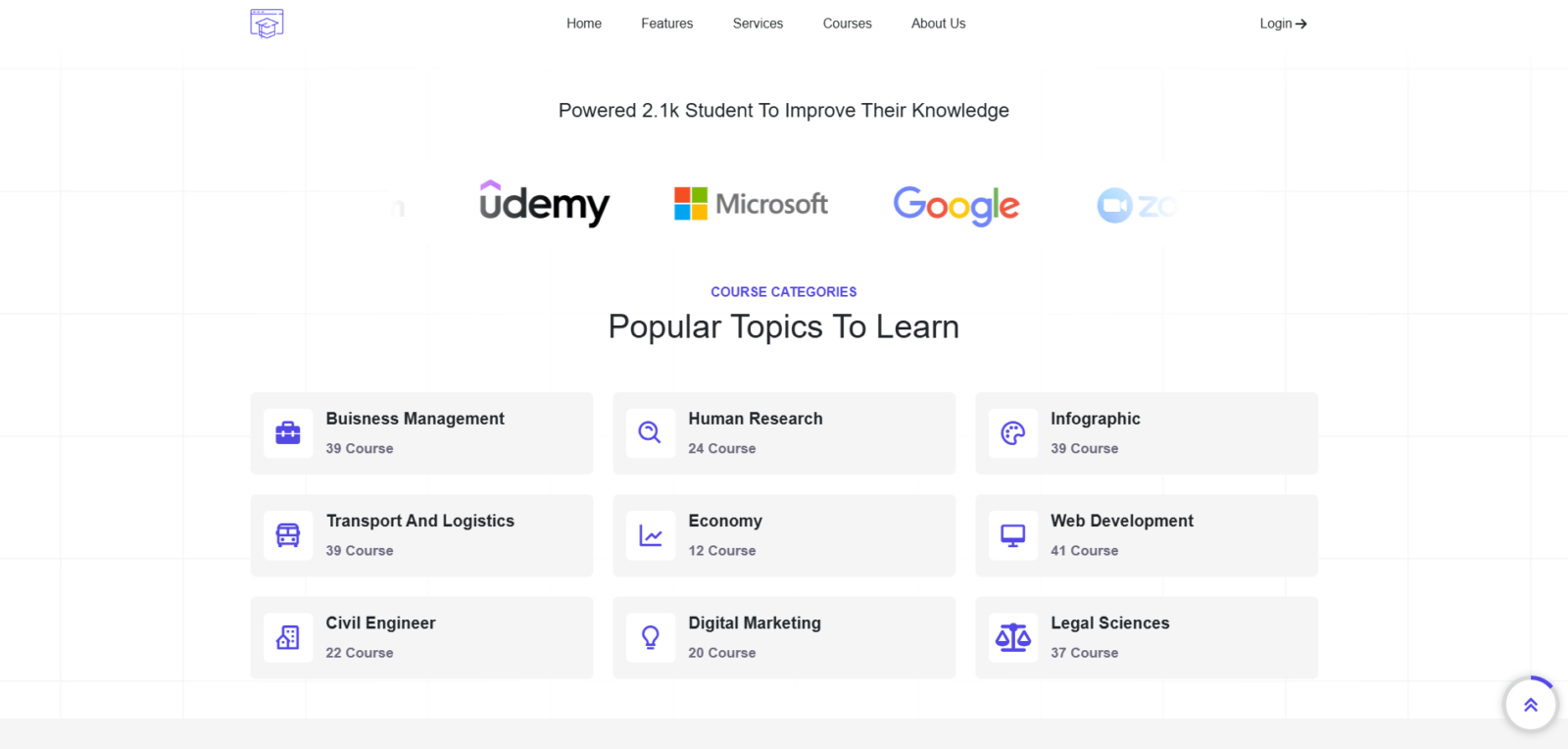This screenshot has width=1568, height=749.
Task: Click the bus icon for Transport And Logistics
Action: click(x=288, y=535)
